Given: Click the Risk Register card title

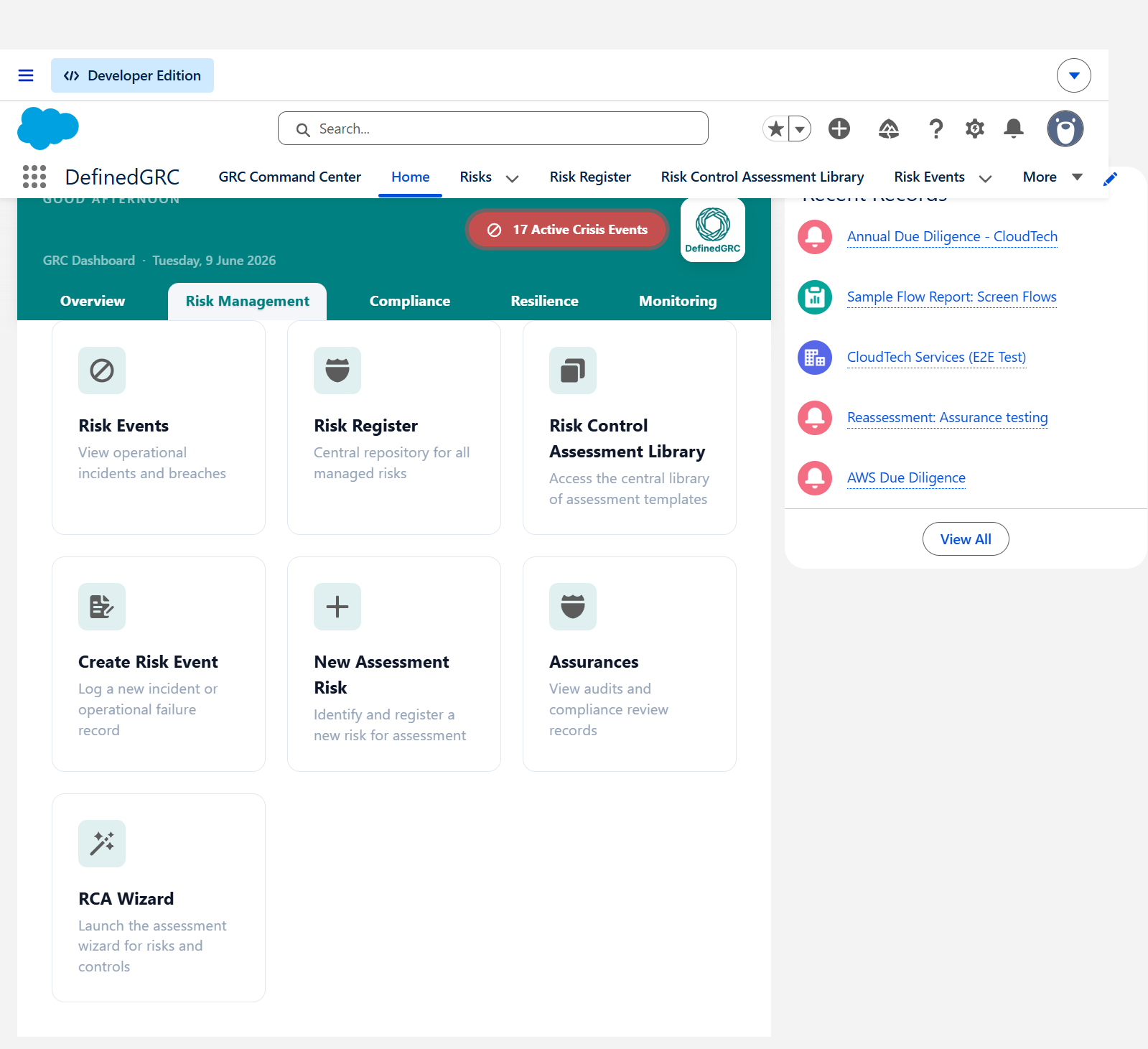Looking at the screenshot, I should coord(365,426).
